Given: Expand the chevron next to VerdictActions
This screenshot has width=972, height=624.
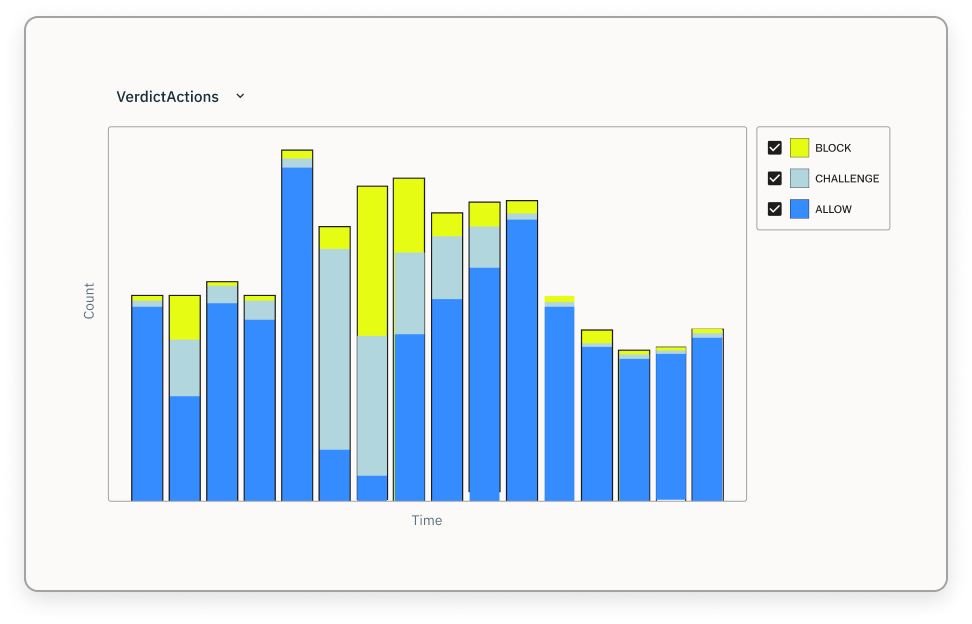Looking at the screenshot, I should 239,96.
